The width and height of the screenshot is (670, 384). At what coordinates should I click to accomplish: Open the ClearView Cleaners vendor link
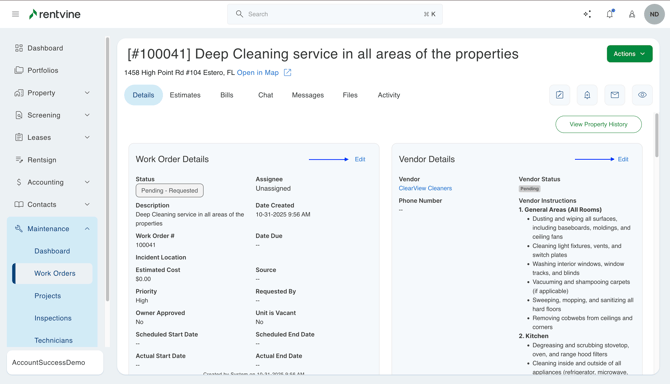coord(425,188)
